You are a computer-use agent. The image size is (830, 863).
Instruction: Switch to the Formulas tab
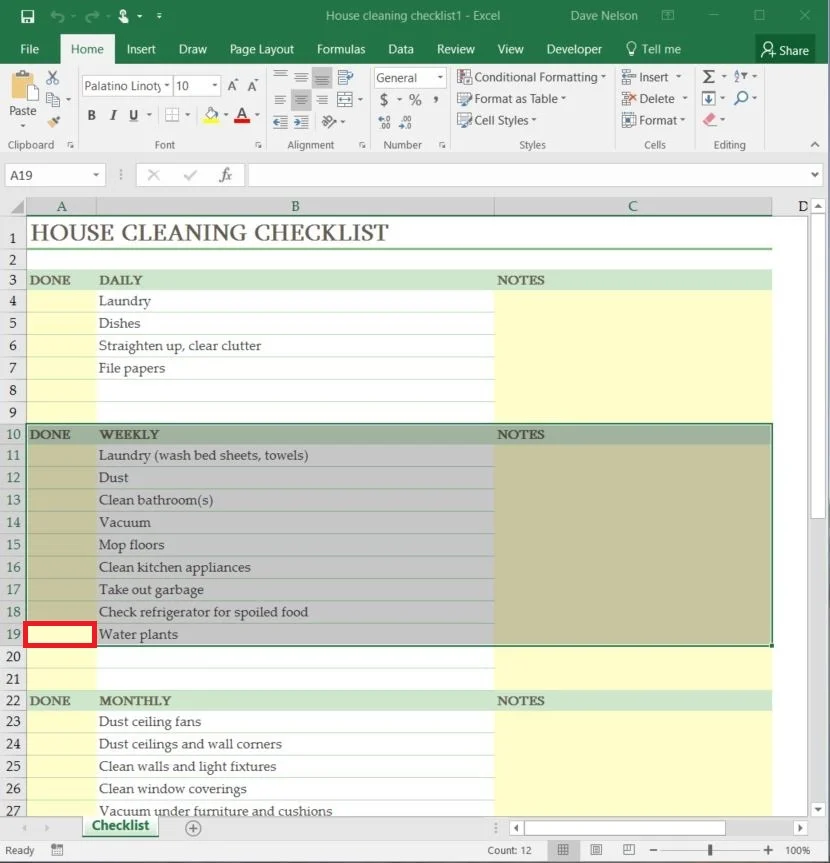341,50
